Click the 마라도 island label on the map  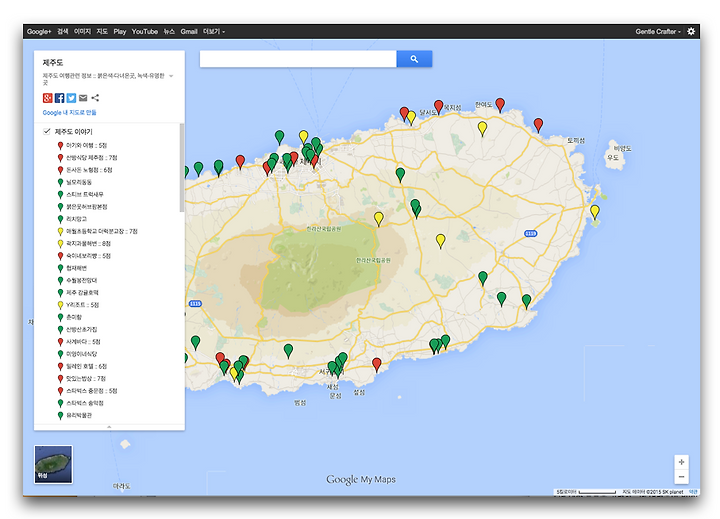click(122, 486)
